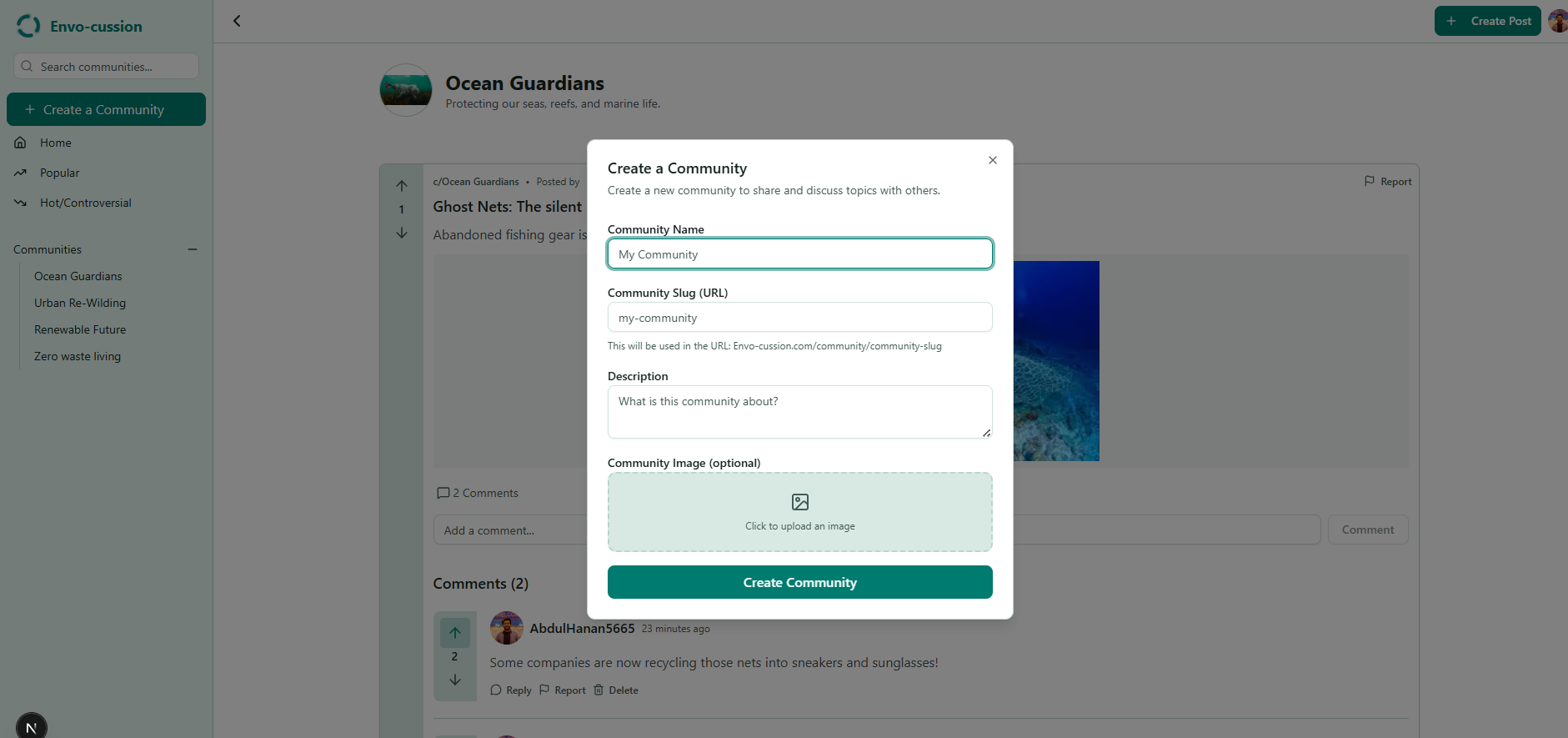The height and width of the screenshot is (738, 1568).
Task: Close the Create a Community dialog
Action: (x=993, y=160)
